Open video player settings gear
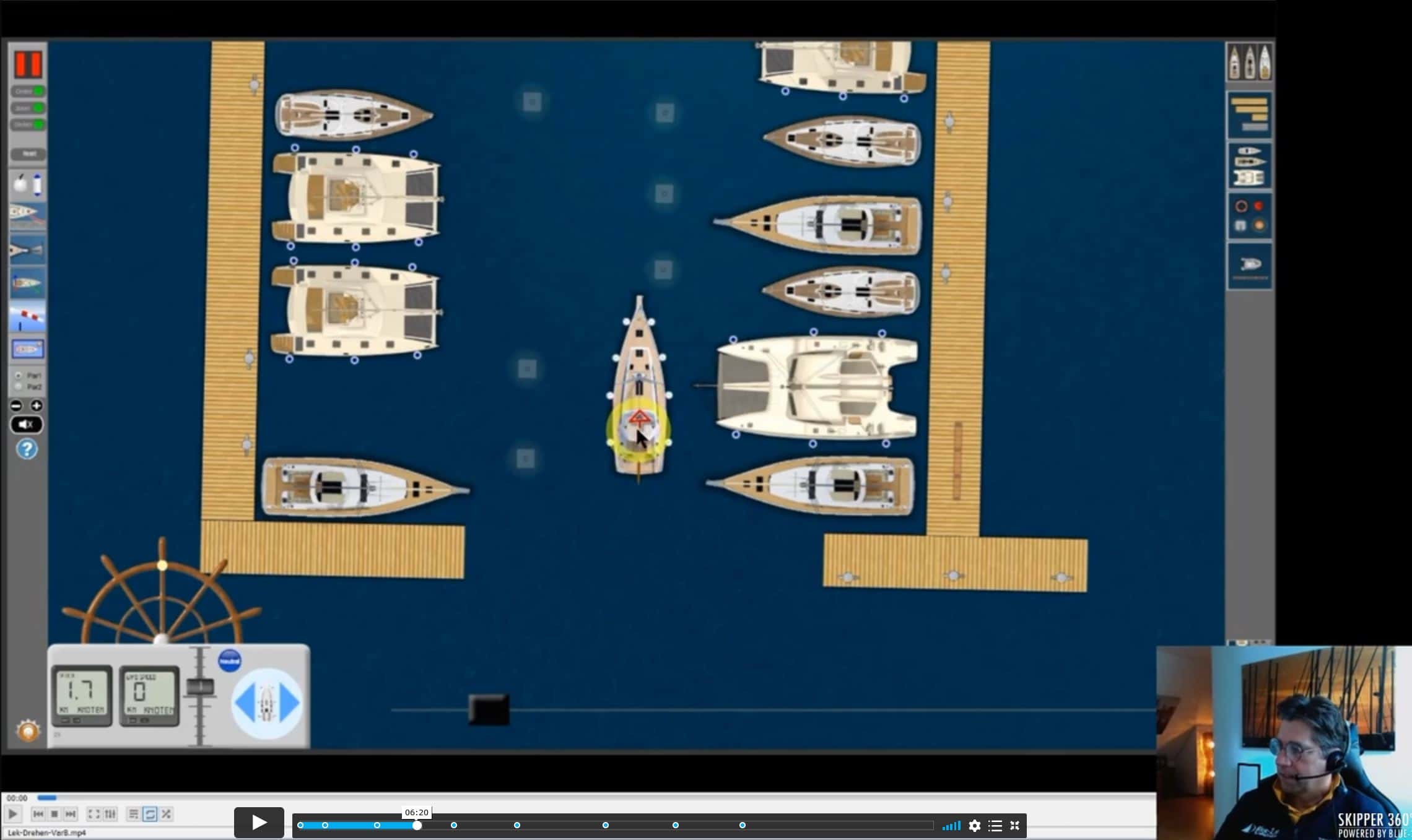This screenshot has width=1412, height=840. (974, 826)
